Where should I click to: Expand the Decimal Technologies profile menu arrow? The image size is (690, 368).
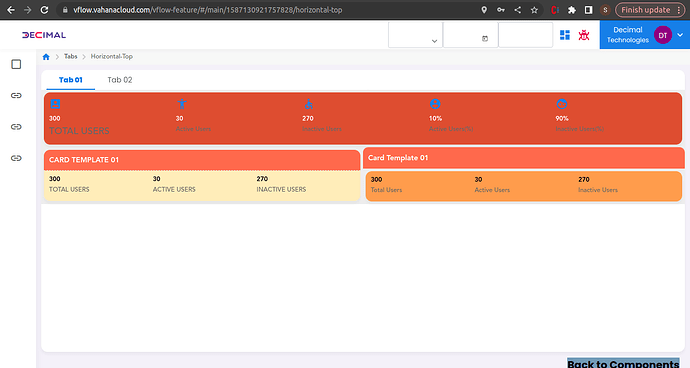coord(680,35)
